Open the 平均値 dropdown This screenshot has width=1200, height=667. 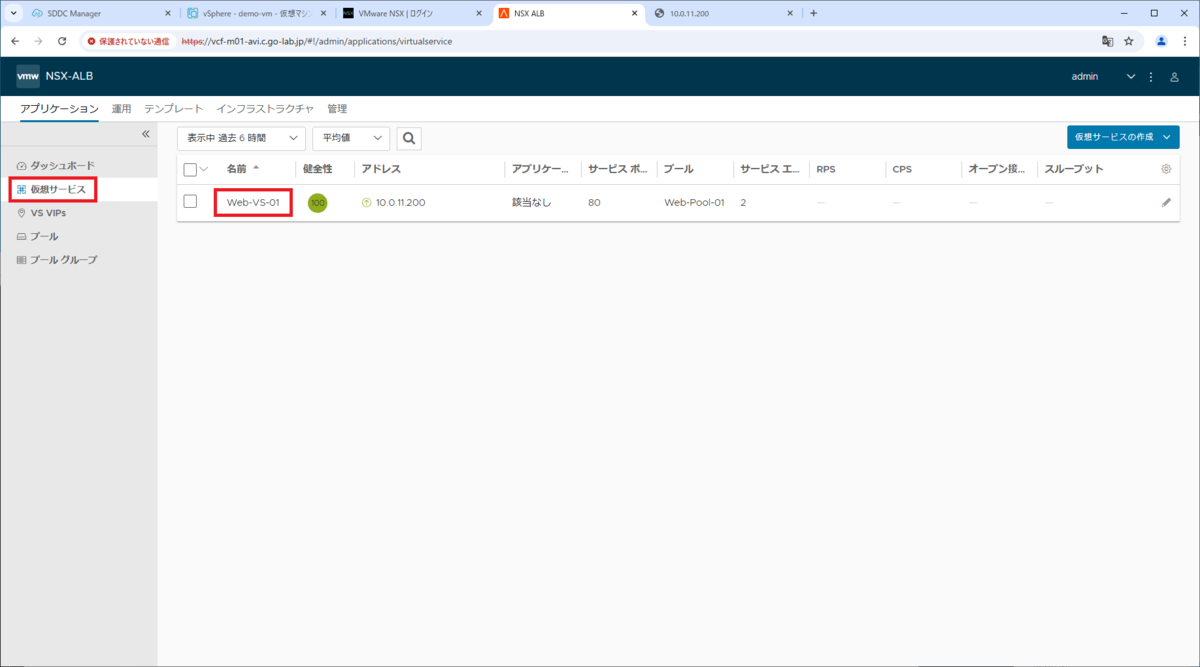click(350, 138)
